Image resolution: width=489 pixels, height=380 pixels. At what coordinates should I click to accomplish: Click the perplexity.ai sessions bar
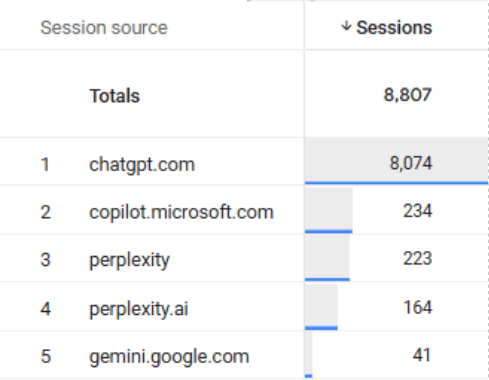click(321, 307)
